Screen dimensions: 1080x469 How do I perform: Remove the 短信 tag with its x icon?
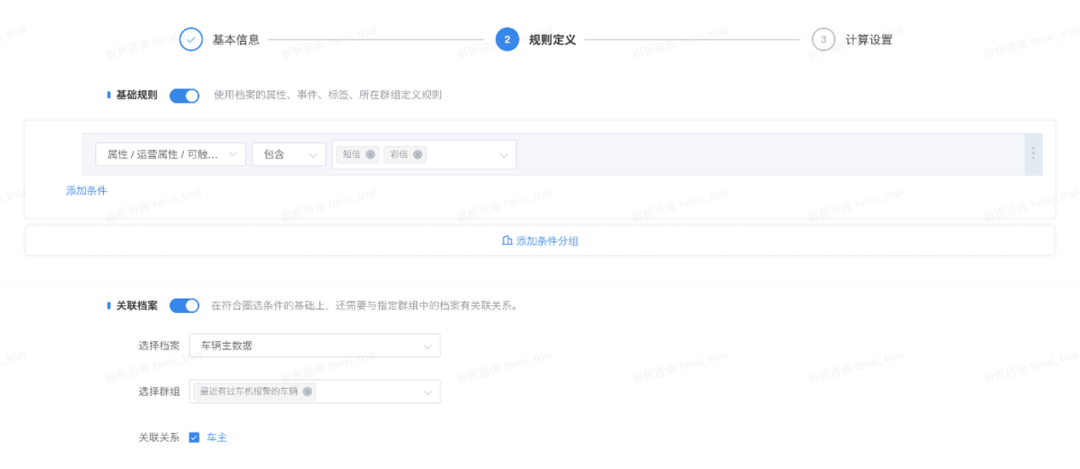371,154
